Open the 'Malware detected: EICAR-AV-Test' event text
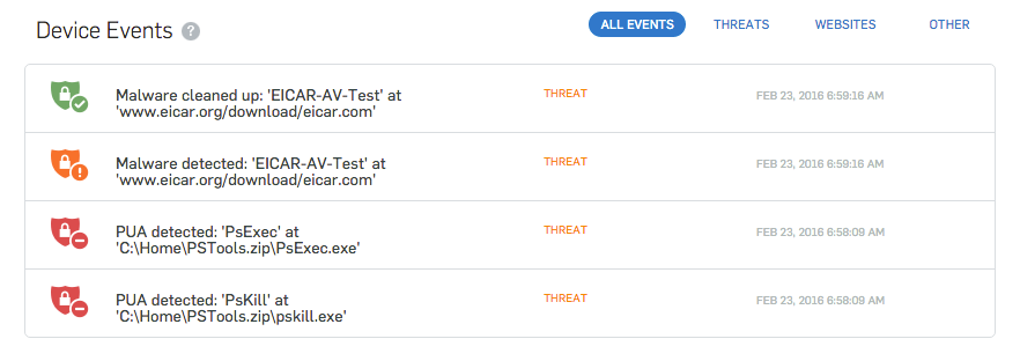 250,172
